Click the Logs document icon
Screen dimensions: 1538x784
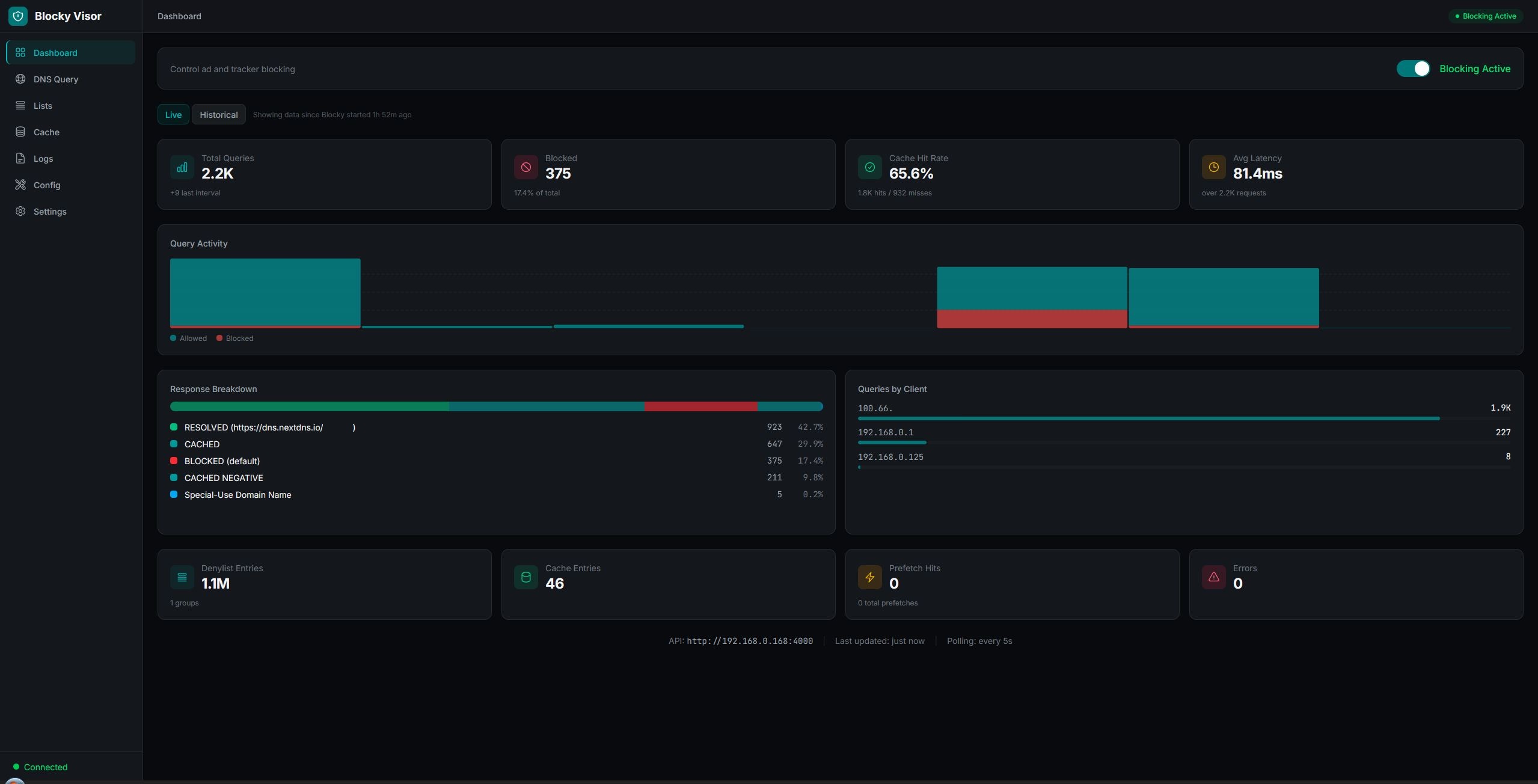20,159
